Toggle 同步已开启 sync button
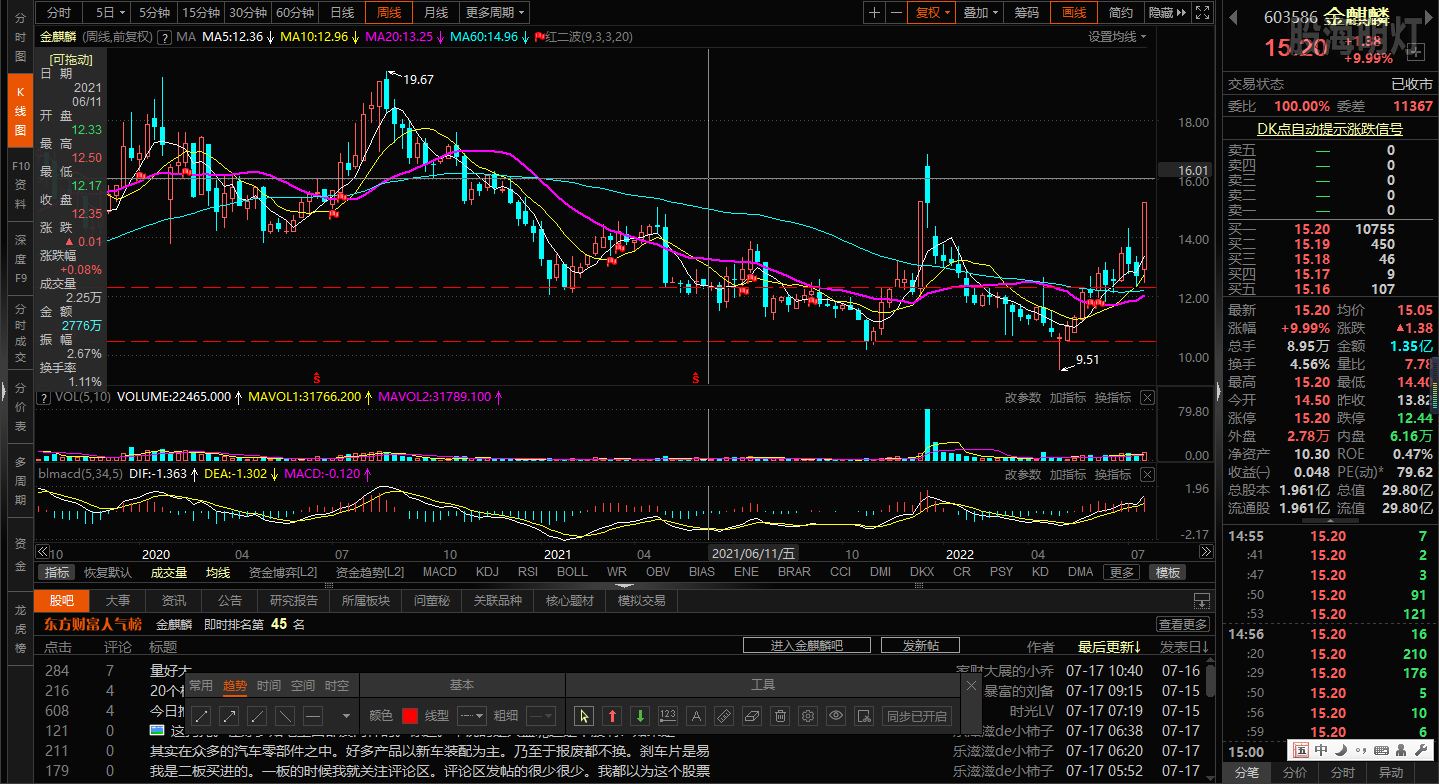The image size is (1439, 784). tap(916, 716)
